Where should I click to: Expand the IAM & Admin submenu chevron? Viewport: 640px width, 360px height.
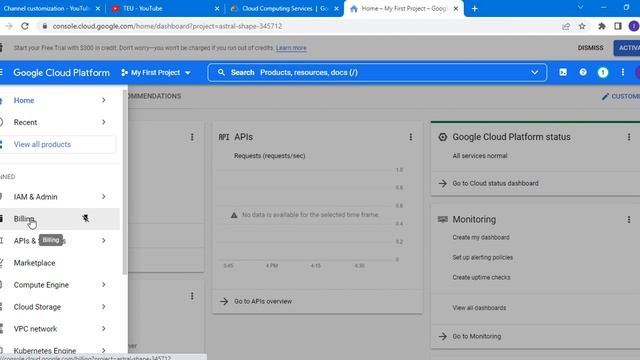point(104,197)
